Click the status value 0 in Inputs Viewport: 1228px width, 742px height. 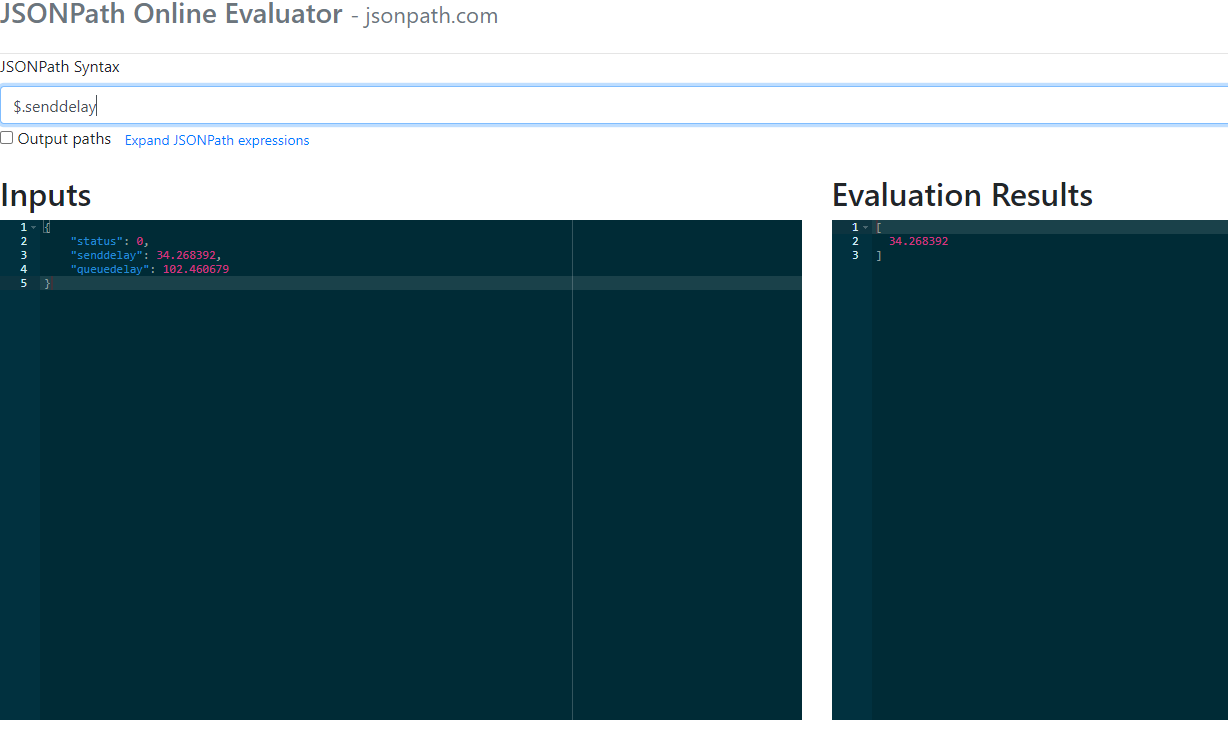(x=141, y=241)
